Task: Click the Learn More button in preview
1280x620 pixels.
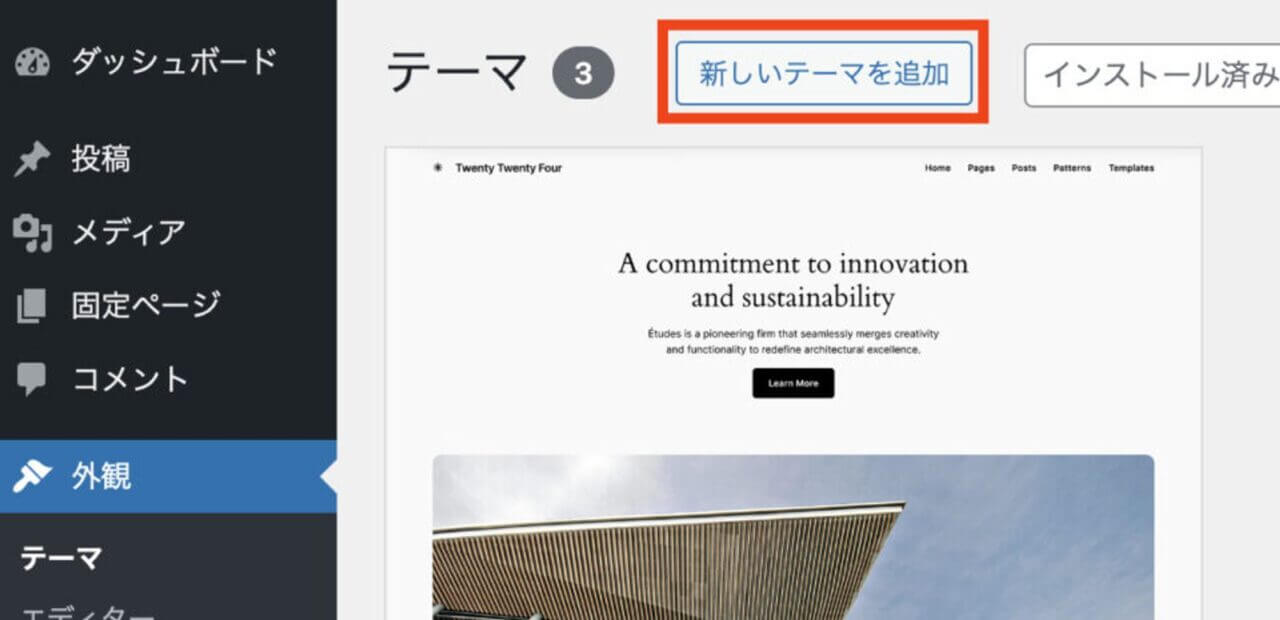Action: [793, 383]
